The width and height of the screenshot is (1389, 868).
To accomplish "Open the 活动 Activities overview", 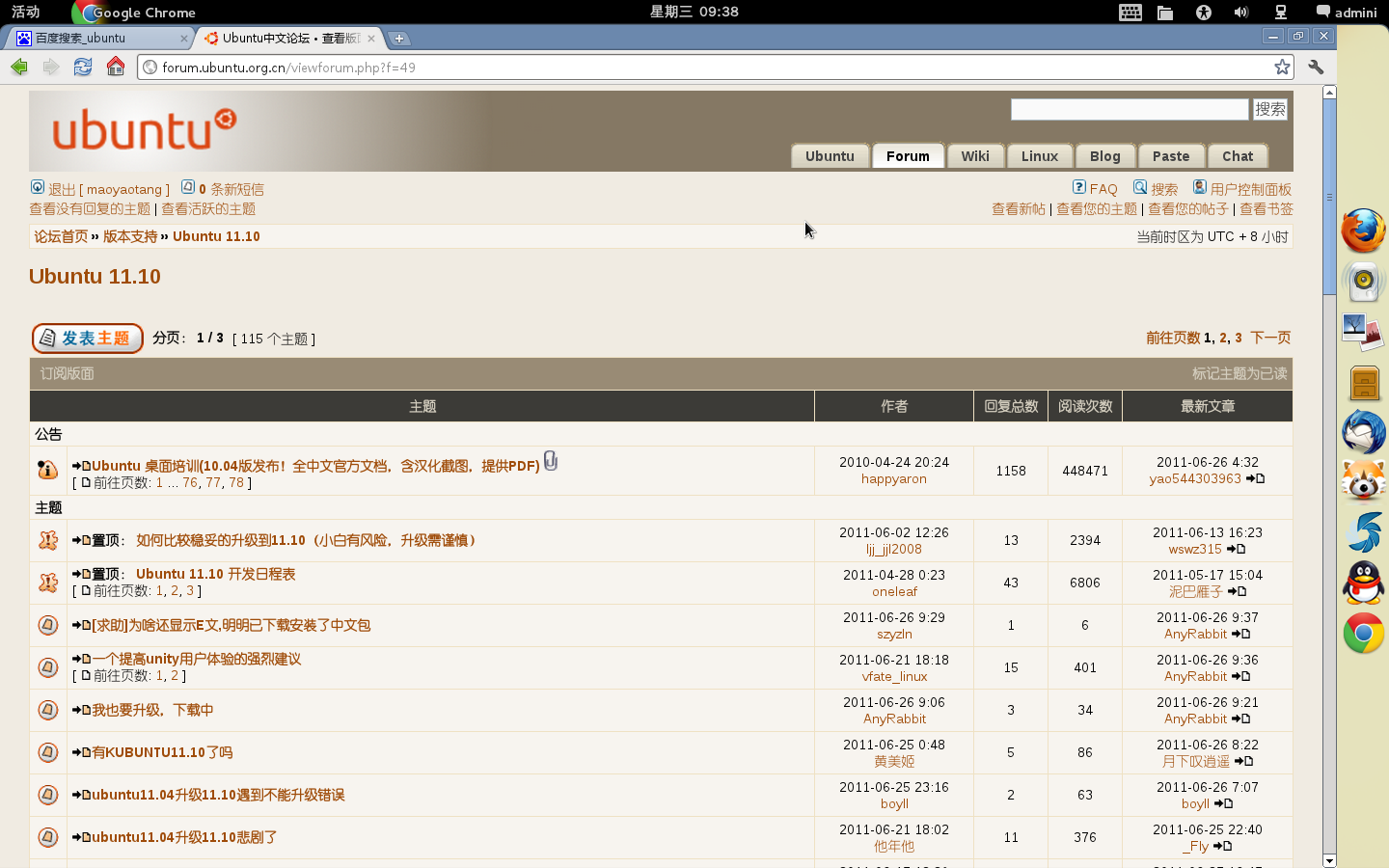I will pyautogui.click(x=26, y=12).
